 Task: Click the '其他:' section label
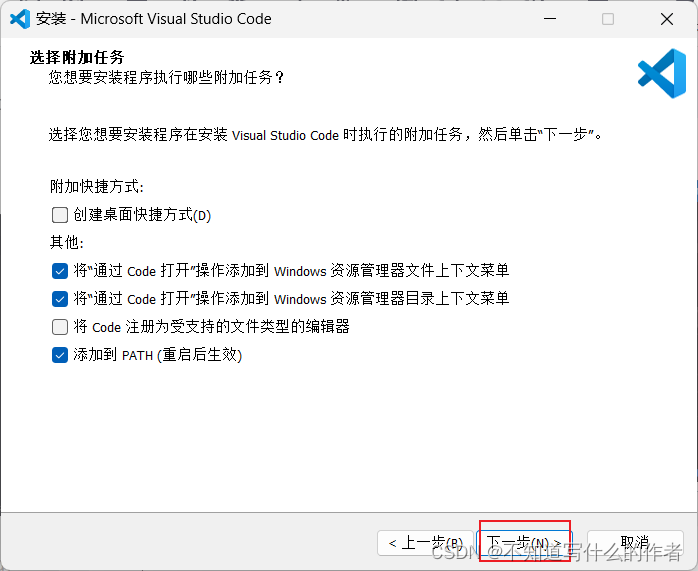(x=67, y=243)
